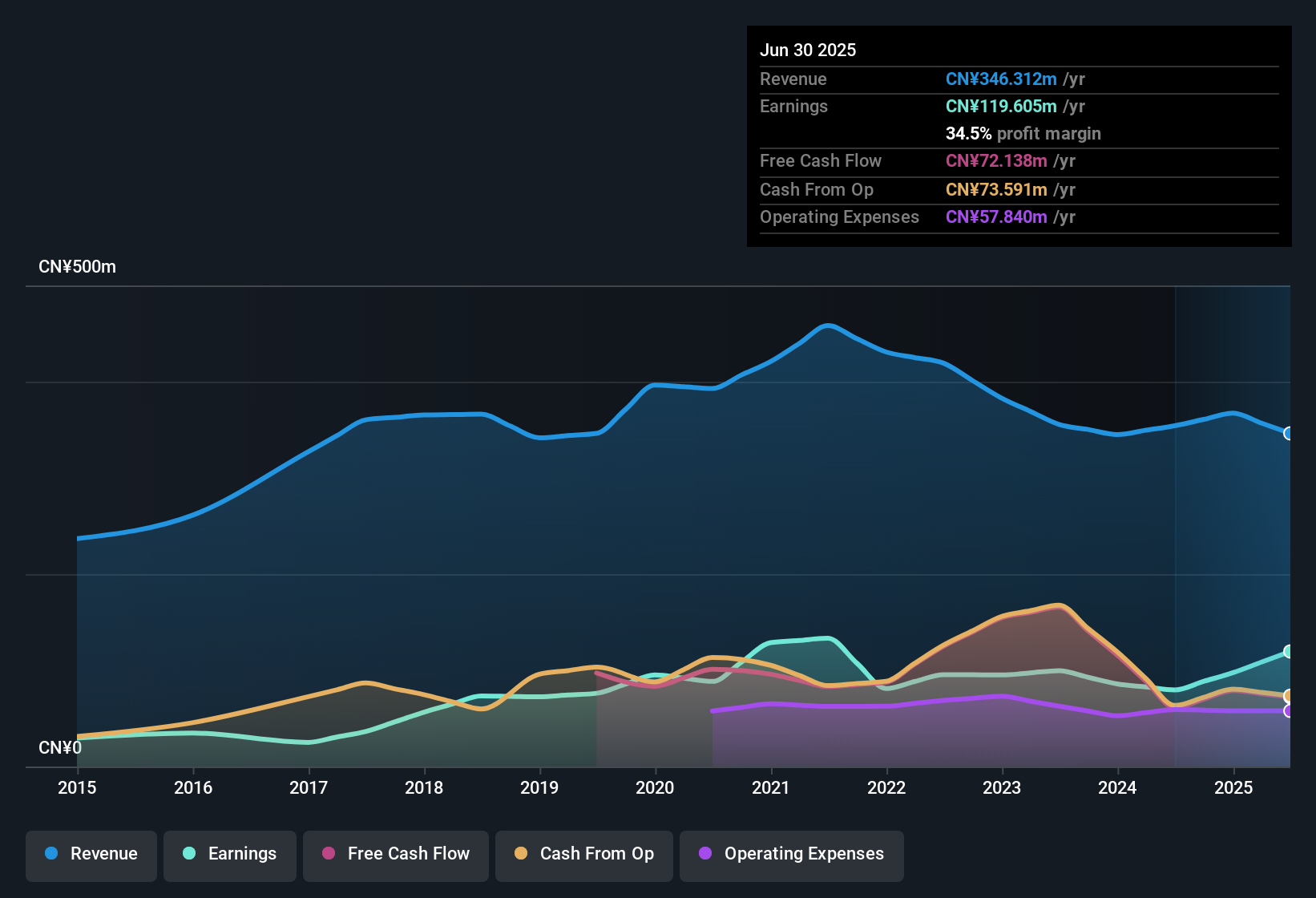
Task: Click the blue Revenue legend dot
Action: pyautogui.click(x=50, y=854)
